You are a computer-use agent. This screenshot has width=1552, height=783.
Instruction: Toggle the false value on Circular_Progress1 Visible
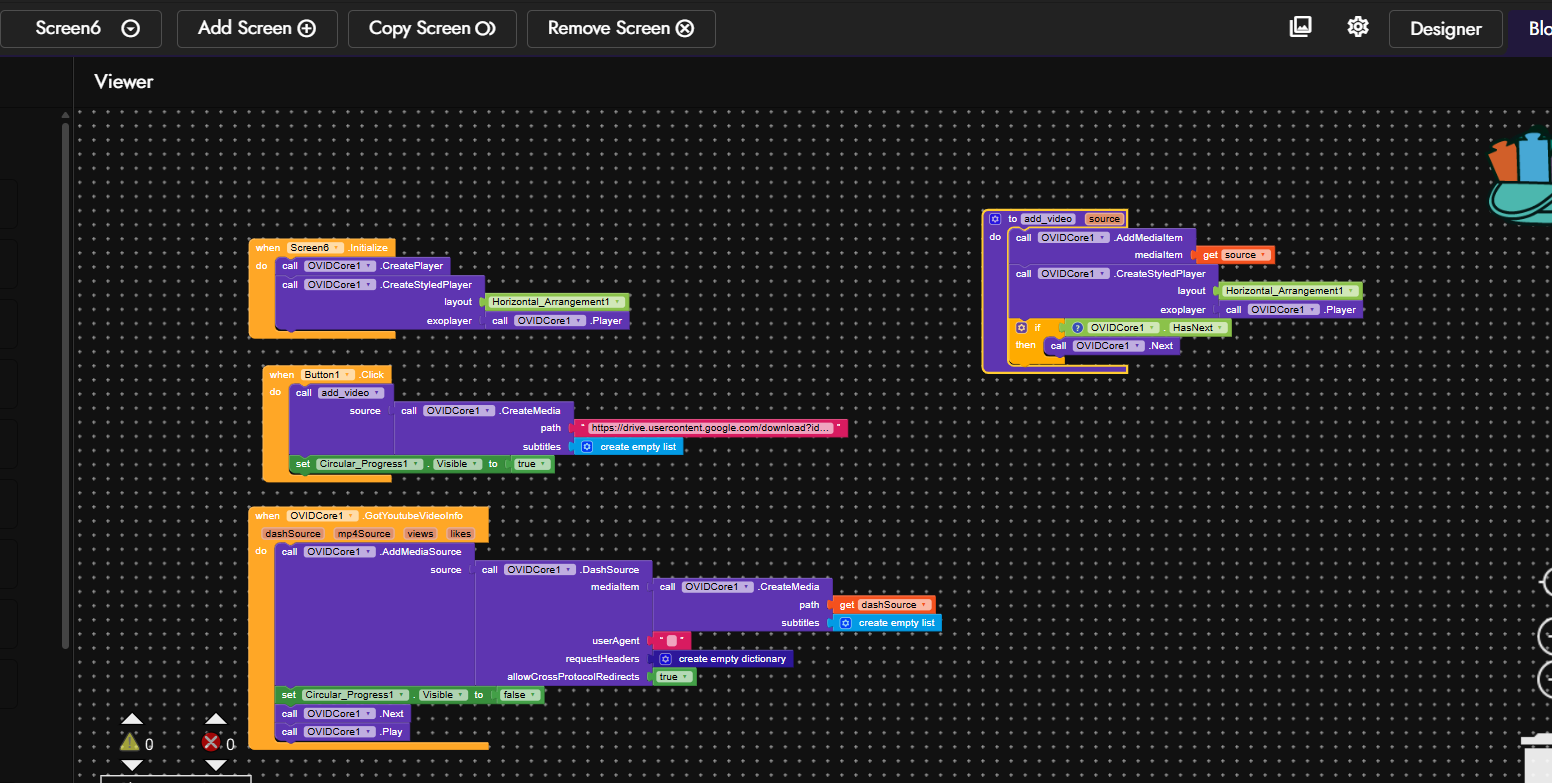click(x=520, y=695)
